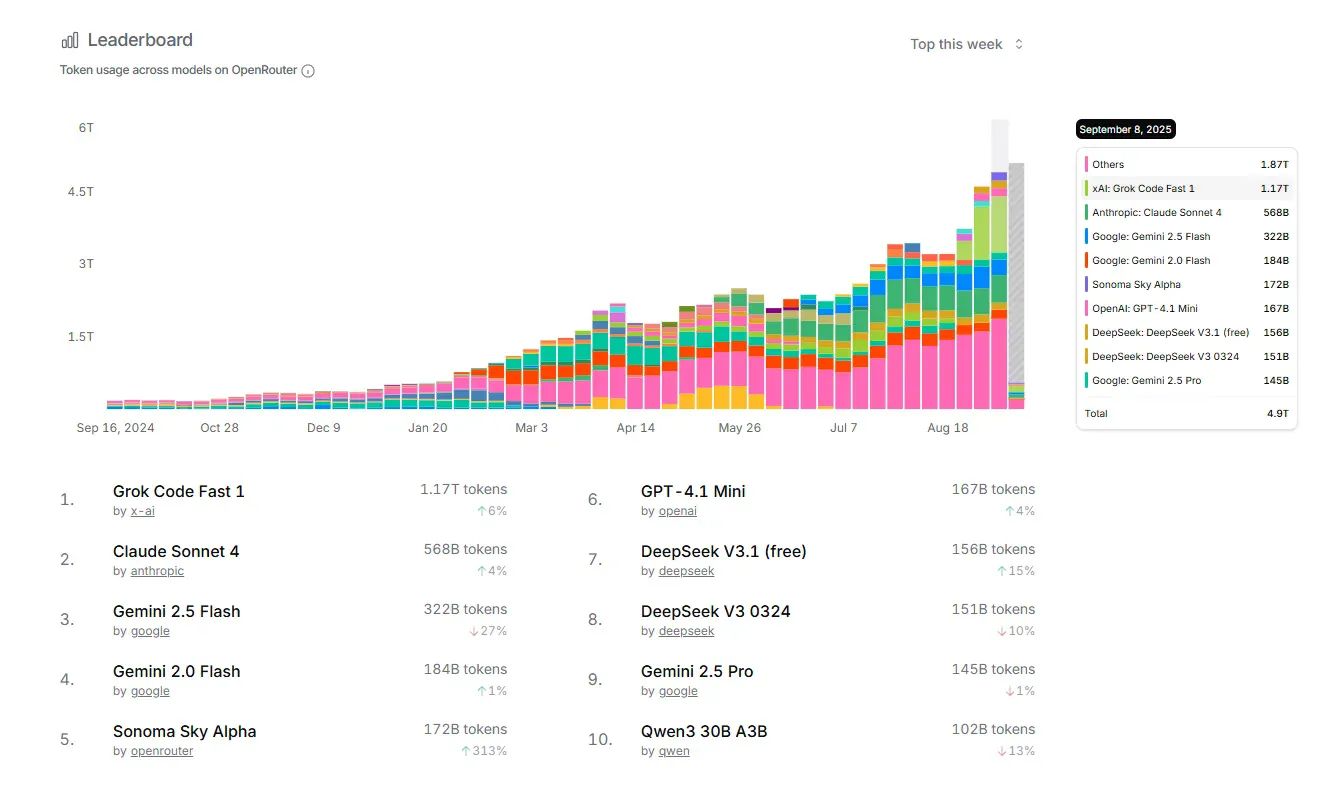Open the DeepSeek V3.1 (free) model link
Screen dimensions: 1333x786
(x=724, y=551)
